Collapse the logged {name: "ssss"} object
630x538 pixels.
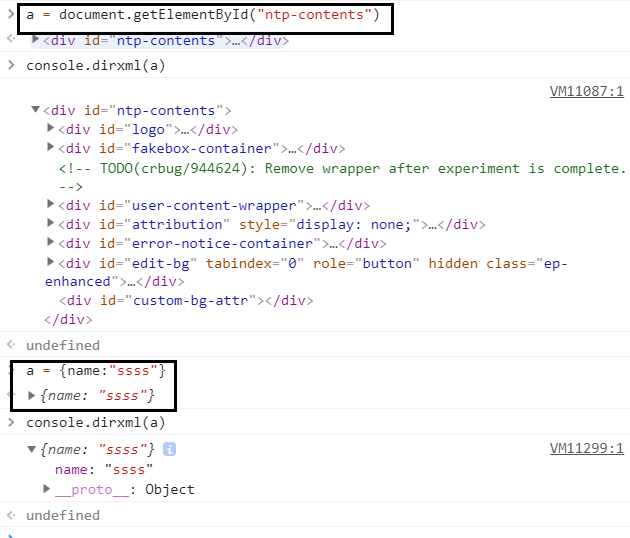click(31, 449)
